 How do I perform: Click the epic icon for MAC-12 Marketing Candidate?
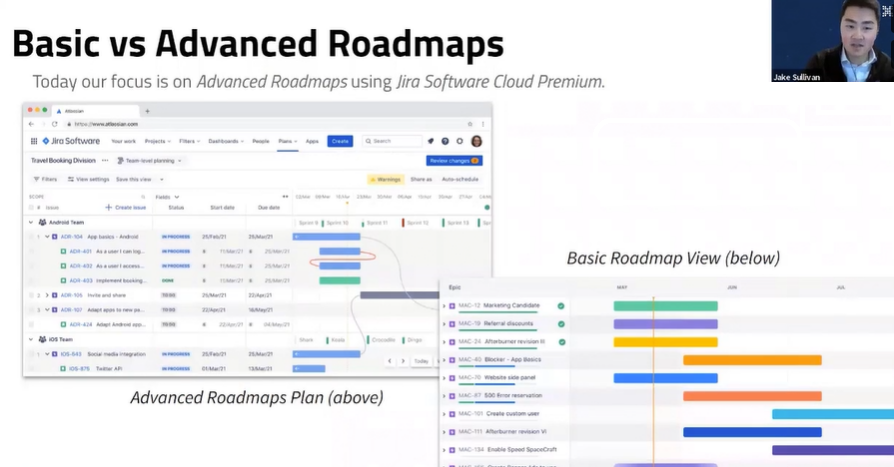pos(452,306)
